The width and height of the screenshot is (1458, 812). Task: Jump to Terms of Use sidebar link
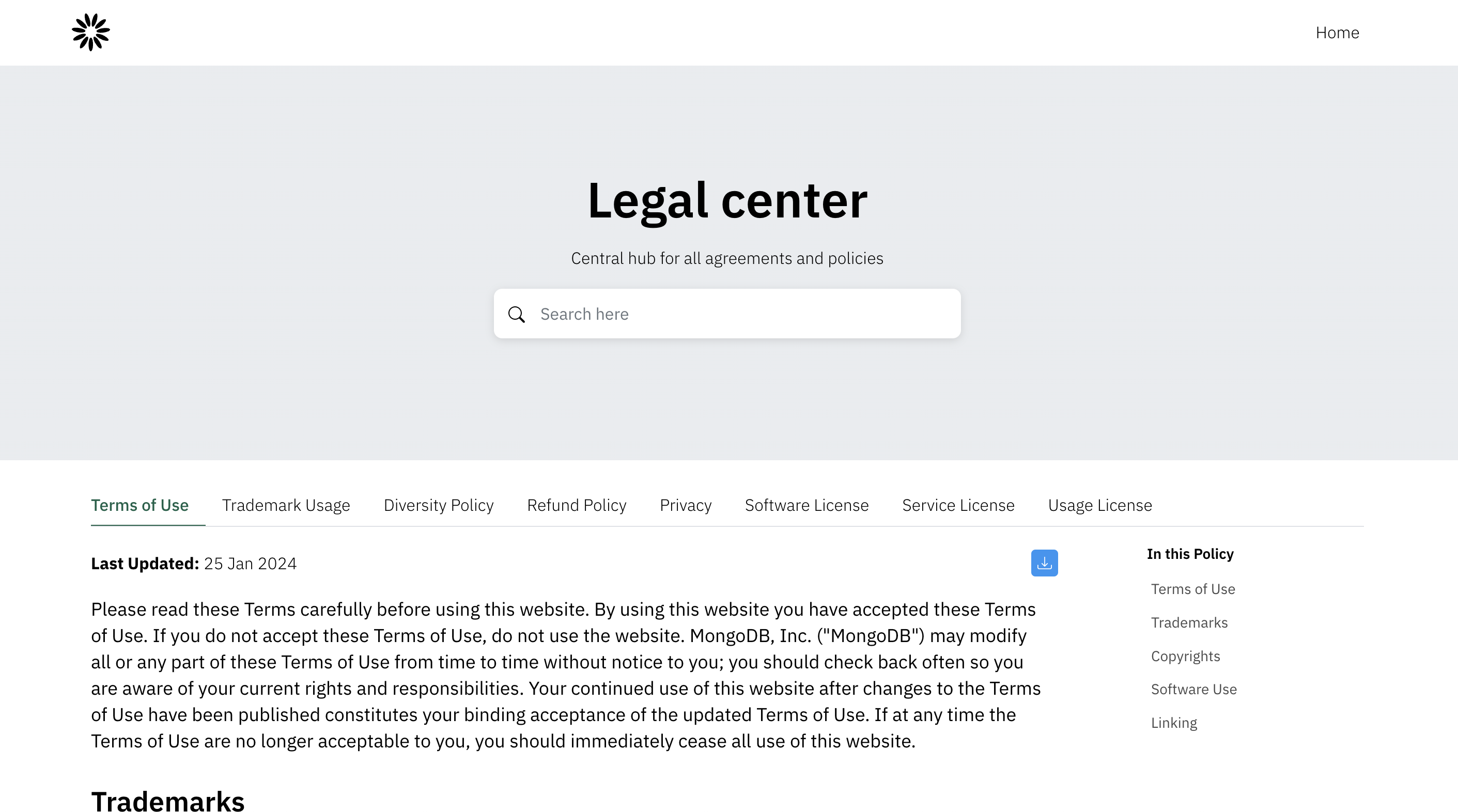[x=1192, y=589]
